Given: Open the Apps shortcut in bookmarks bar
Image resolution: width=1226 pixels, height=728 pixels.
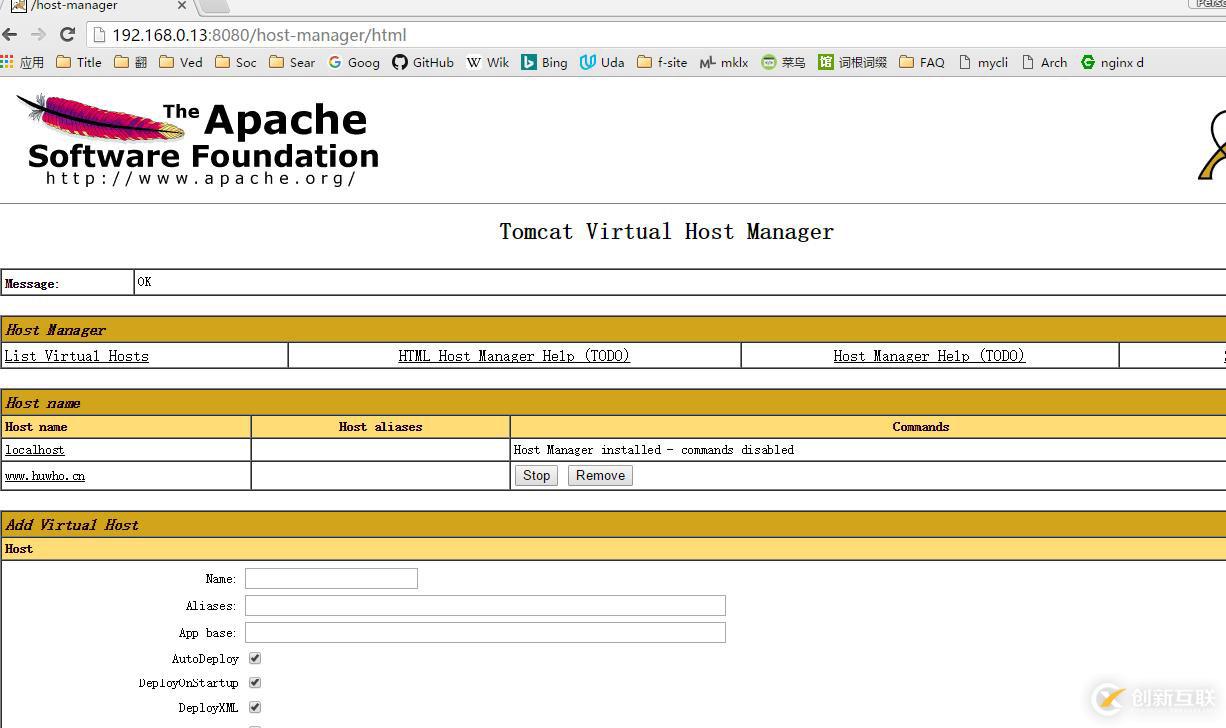Looking at the screenshot, I should (x=23, y=62).
